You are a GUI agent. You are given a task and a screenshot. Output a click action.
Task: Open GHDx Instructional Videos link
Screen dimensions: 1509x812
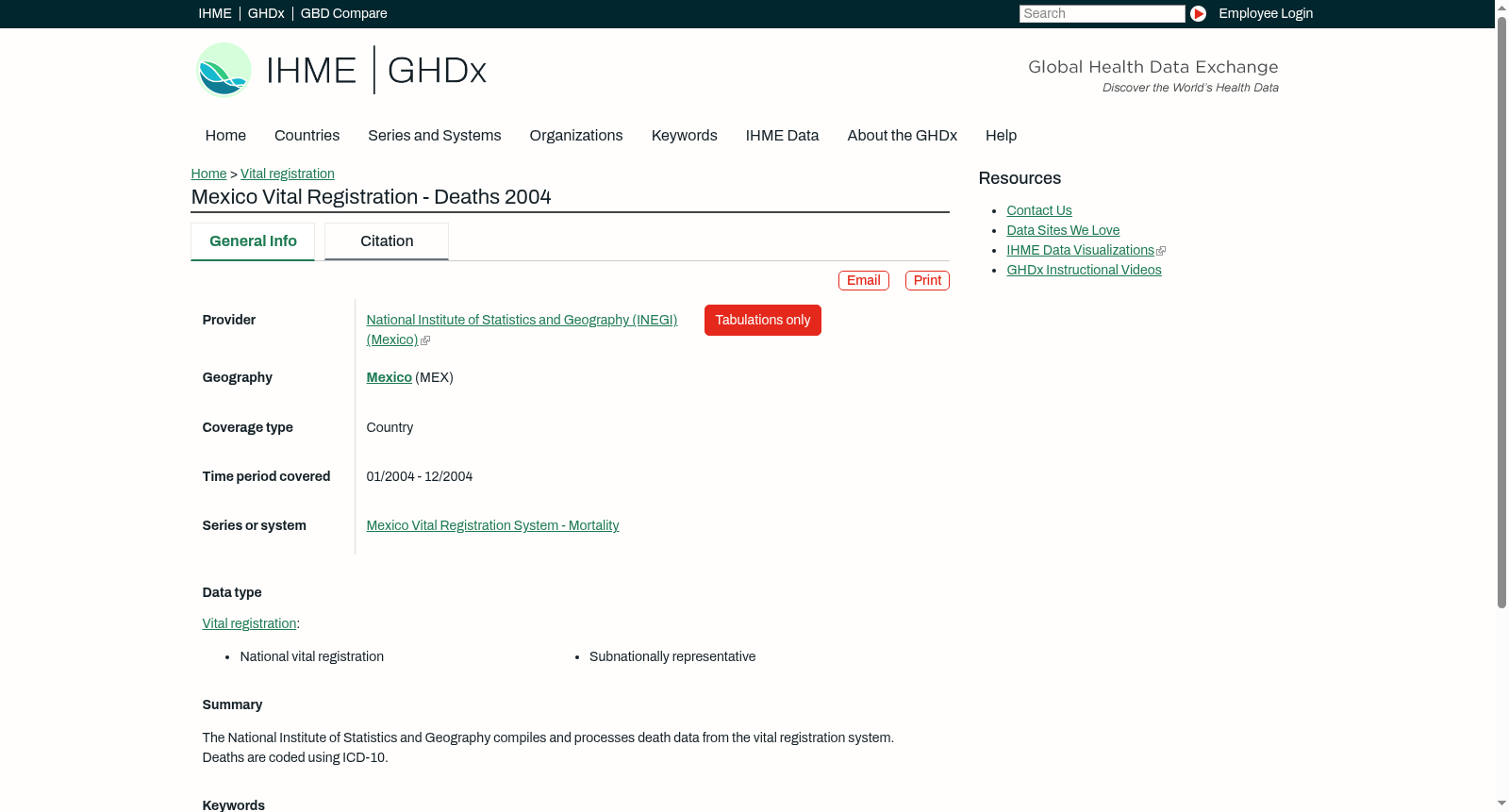pyautogui.click(x=1084, y=270)
